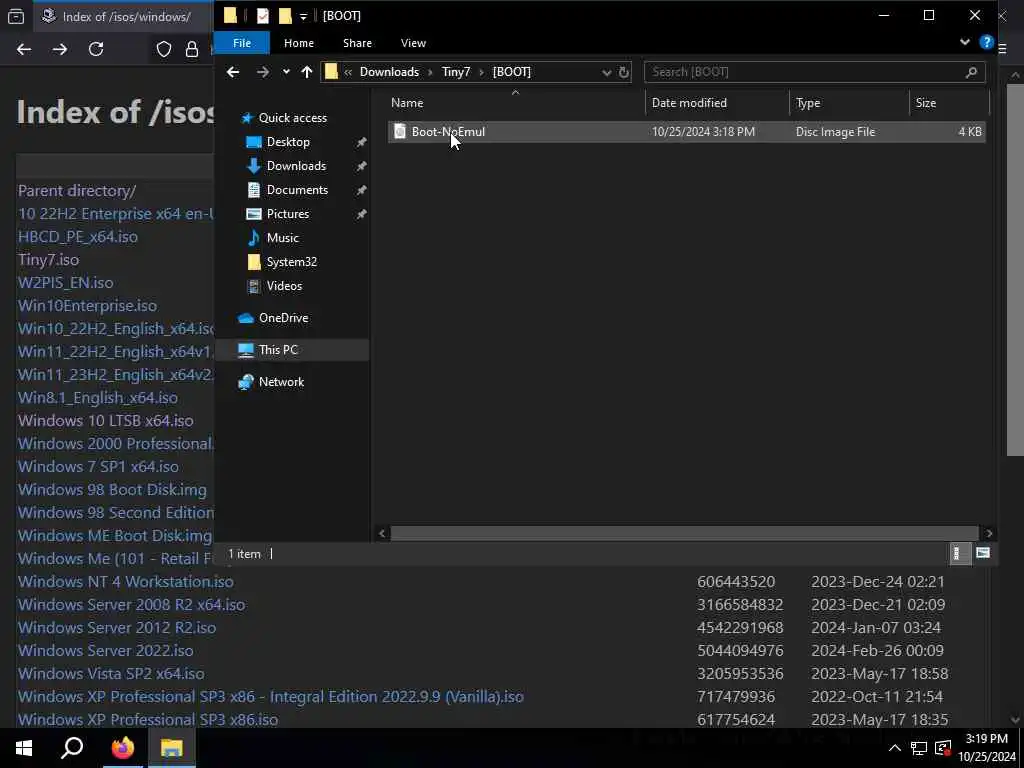Switch to Firefox in taskbar
The height and width of the screenshot is (768, 1024).
click(x=122, y=748)
